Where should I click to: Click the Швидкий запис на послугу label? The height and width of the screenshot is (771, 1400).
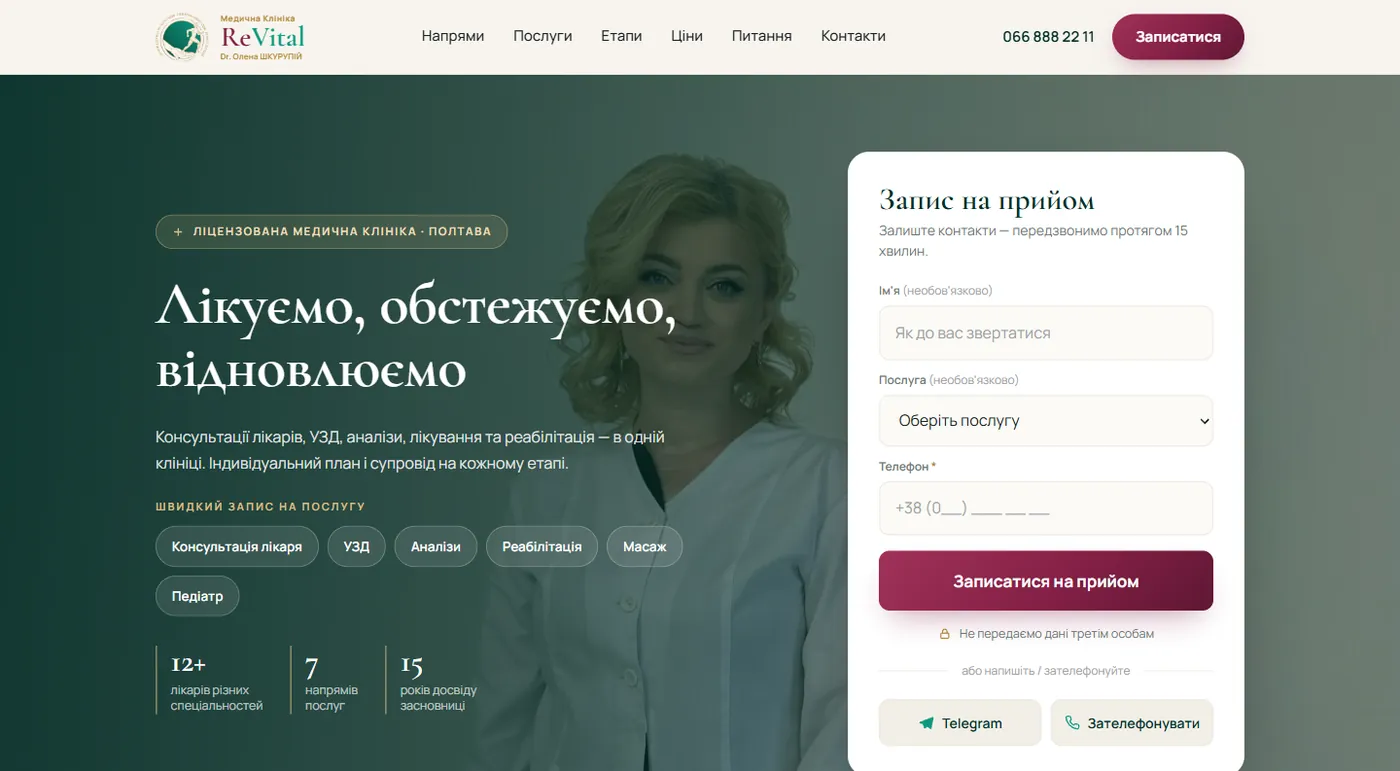point(260,507)
